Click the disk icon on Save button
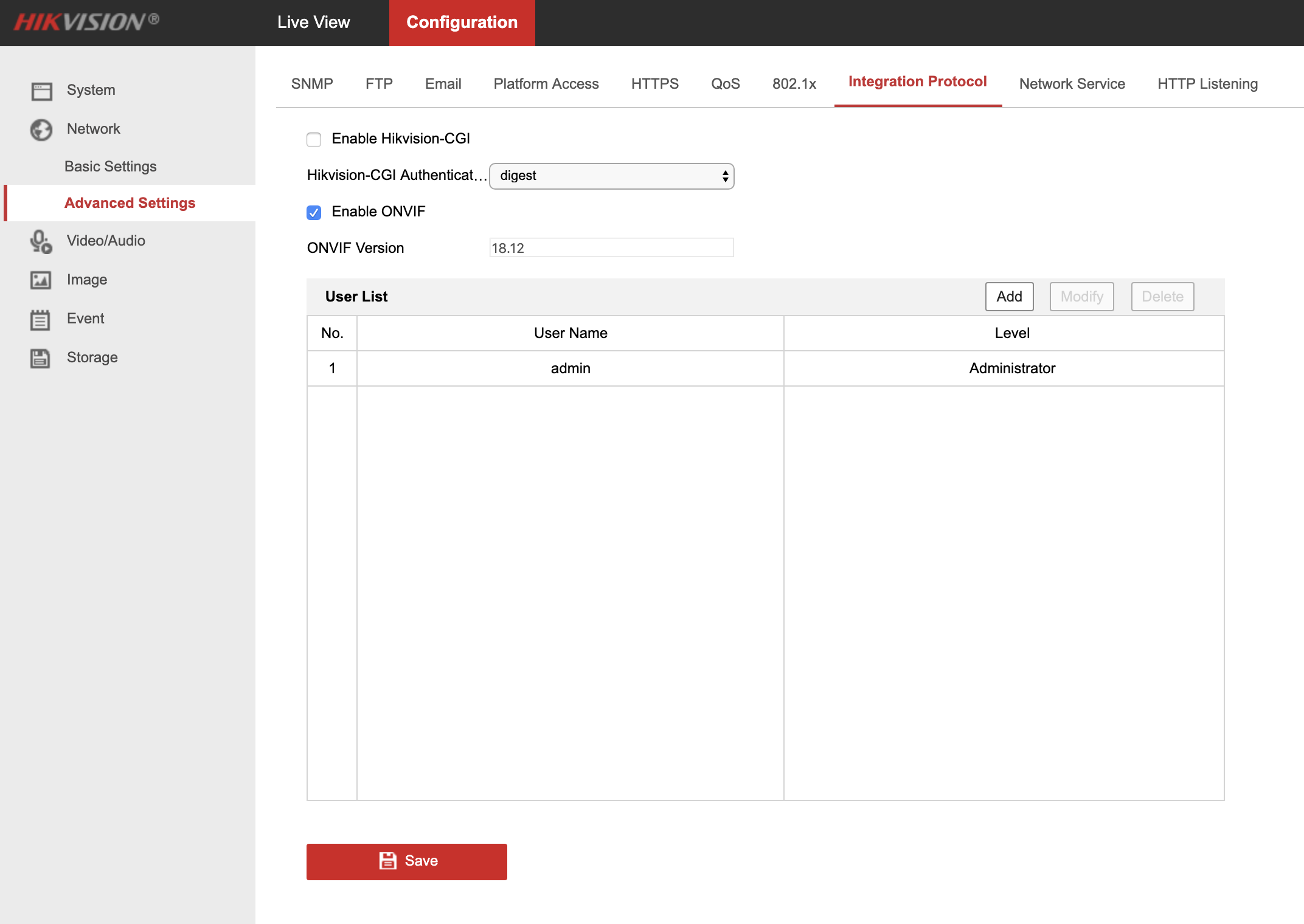The image size is (1304, 924). (387, 861)
